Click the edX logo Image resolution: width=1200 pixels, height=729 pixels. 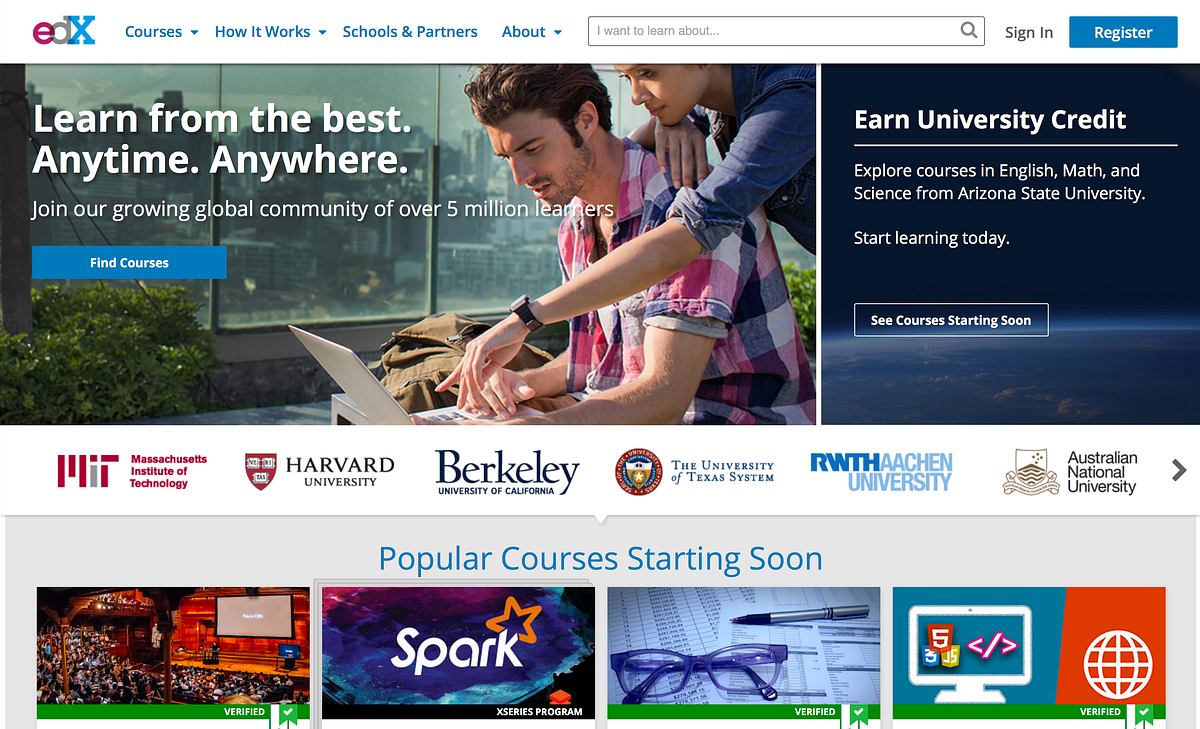pyautogui.click(x=64, y=31)
